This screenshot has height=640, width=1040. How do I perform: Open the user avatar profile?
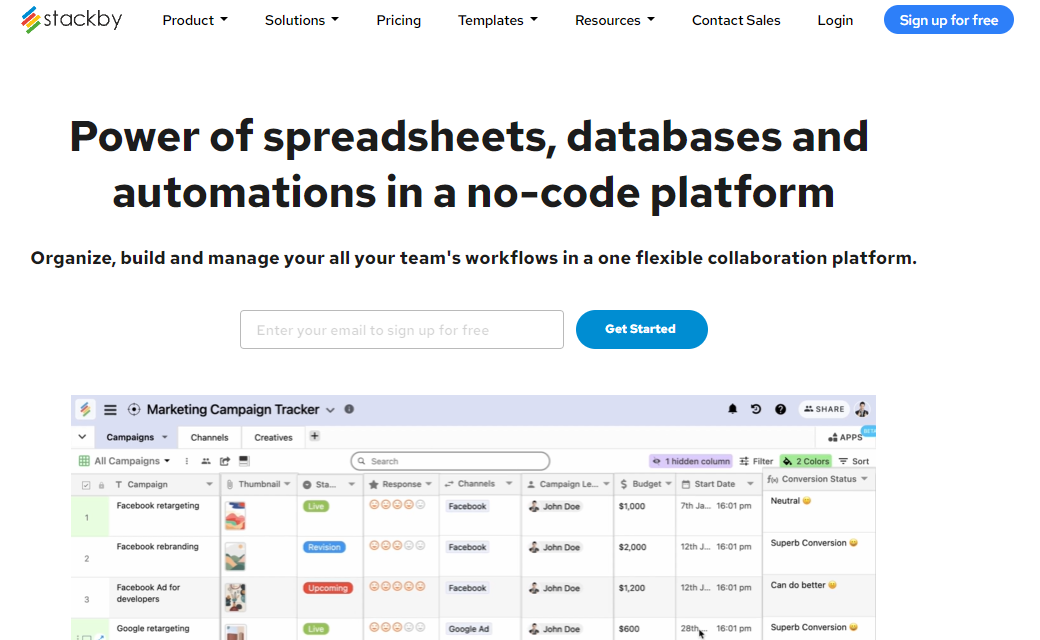(862, 409)
